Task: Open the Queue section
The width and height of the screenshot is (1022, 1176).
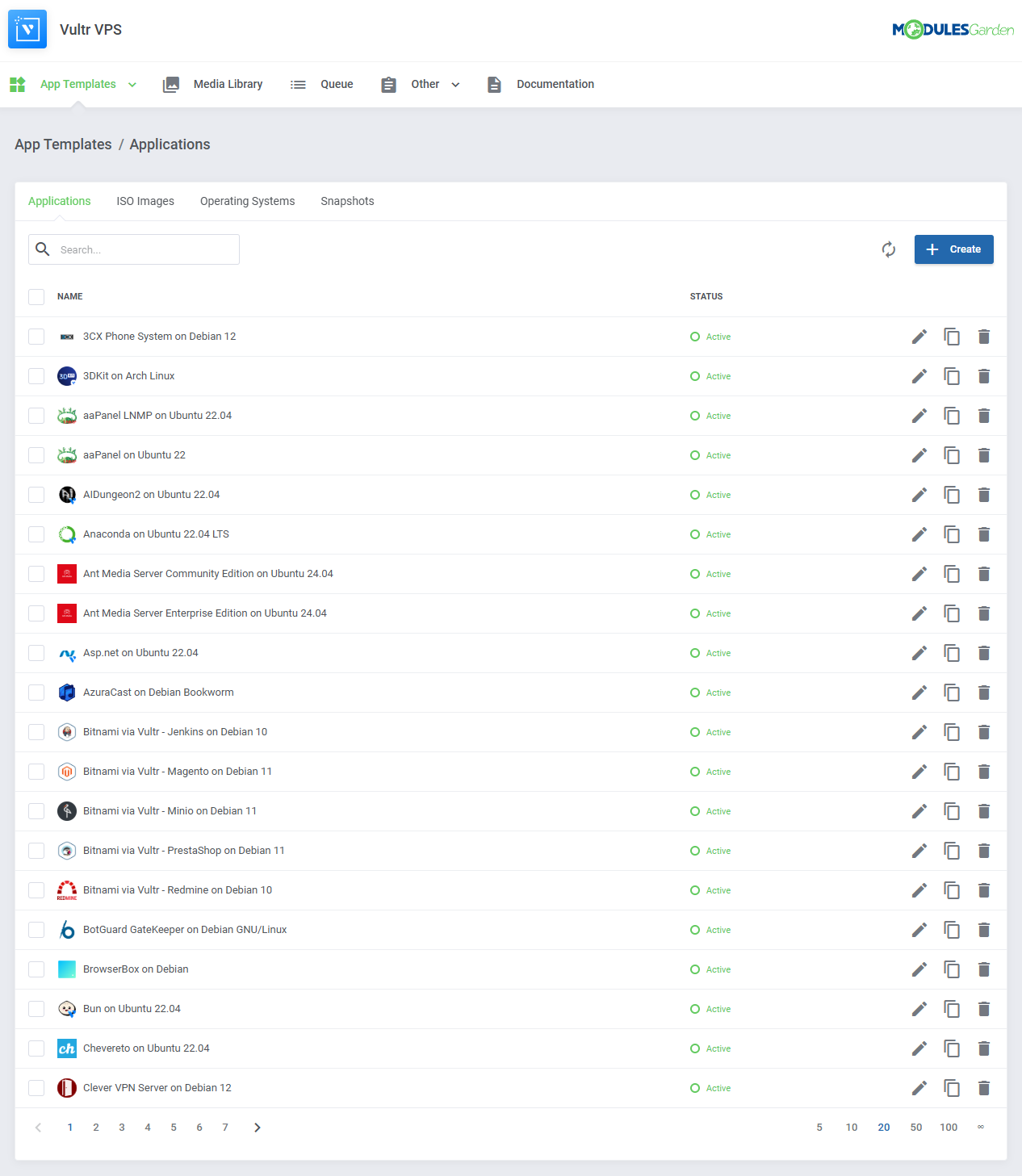Action: click(337, 84)
